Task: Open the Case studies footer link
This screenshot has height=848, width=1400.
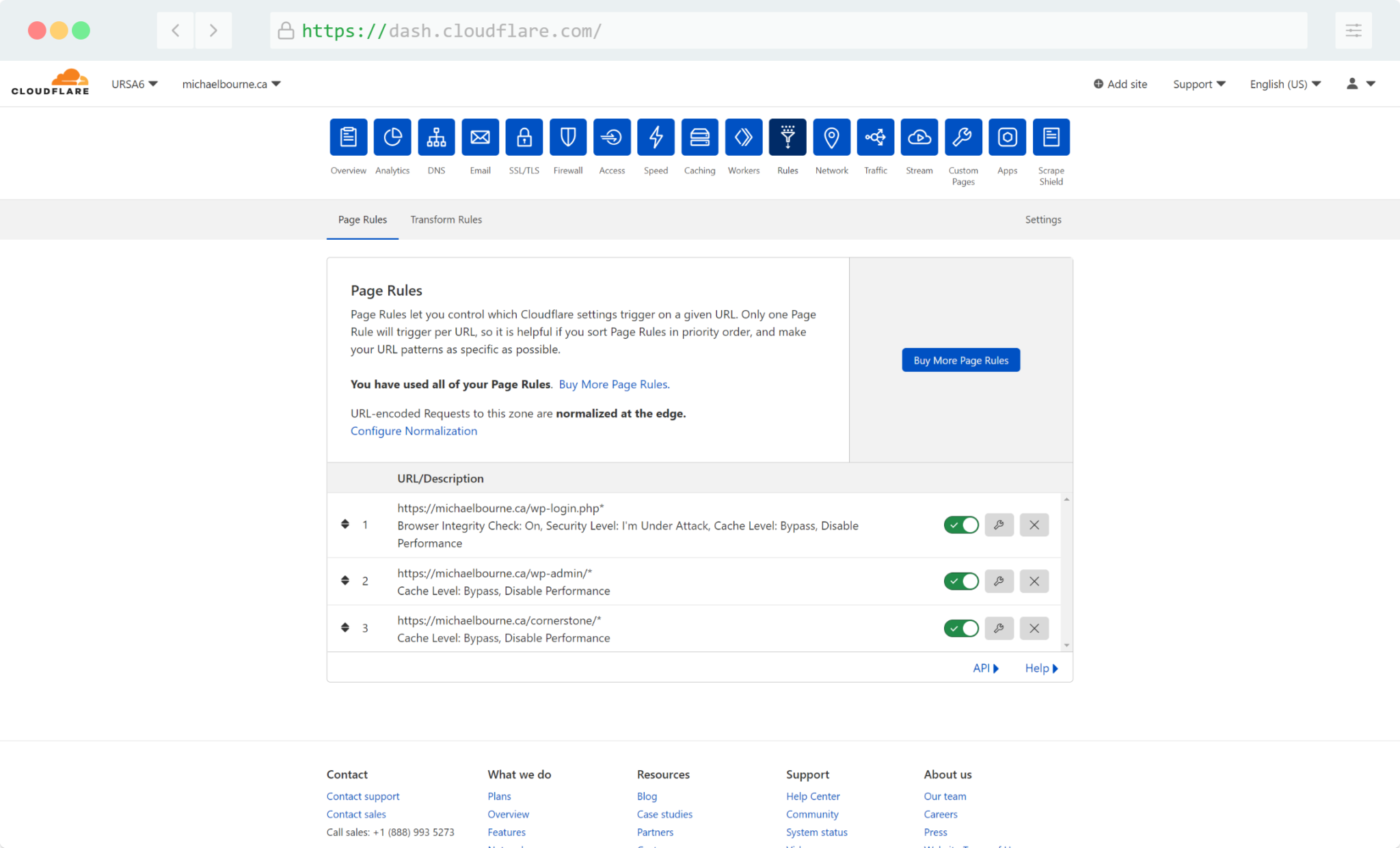Action: pos(664,814)
